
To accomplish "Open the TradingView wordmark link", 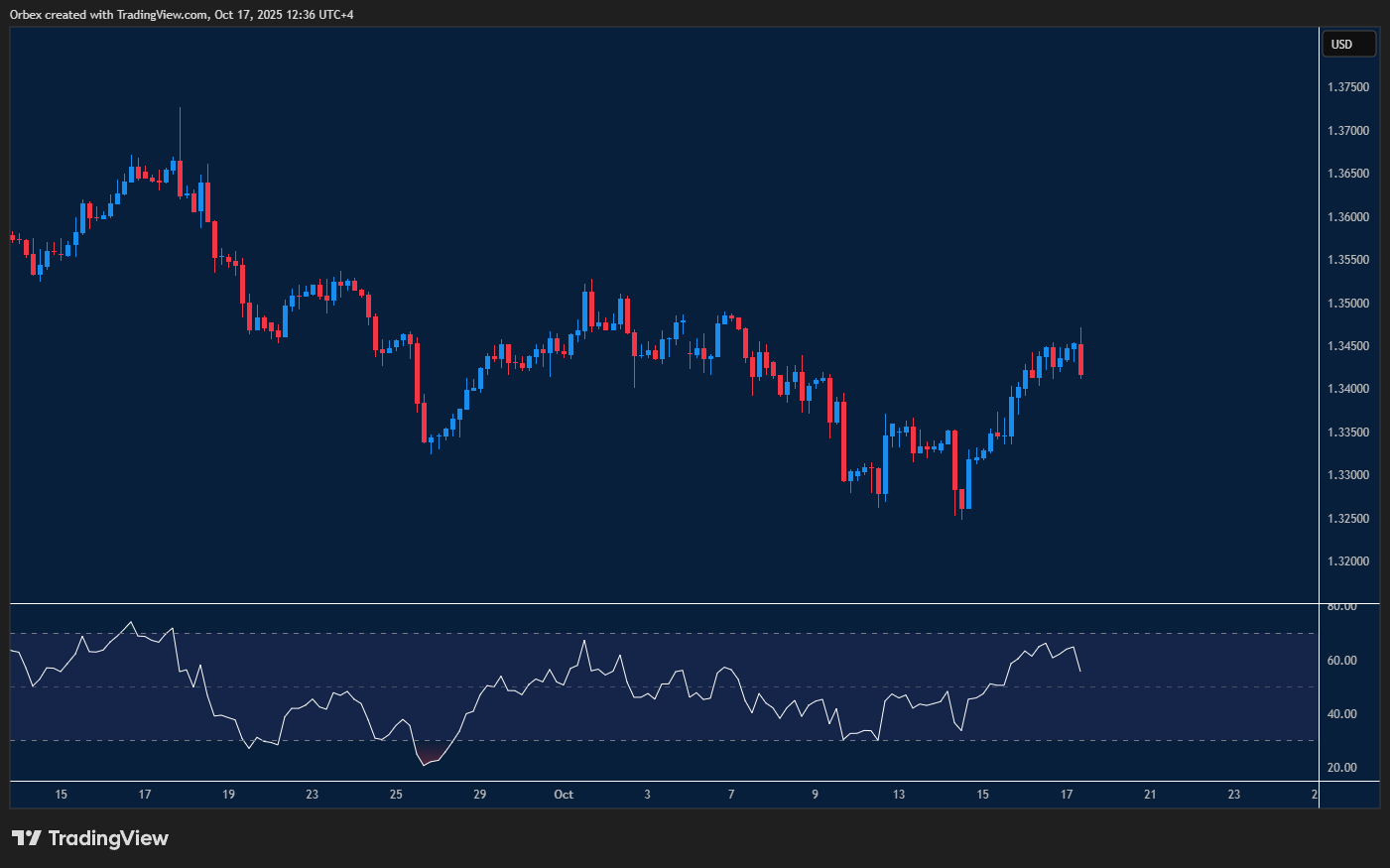I will [x=108, y=838].
